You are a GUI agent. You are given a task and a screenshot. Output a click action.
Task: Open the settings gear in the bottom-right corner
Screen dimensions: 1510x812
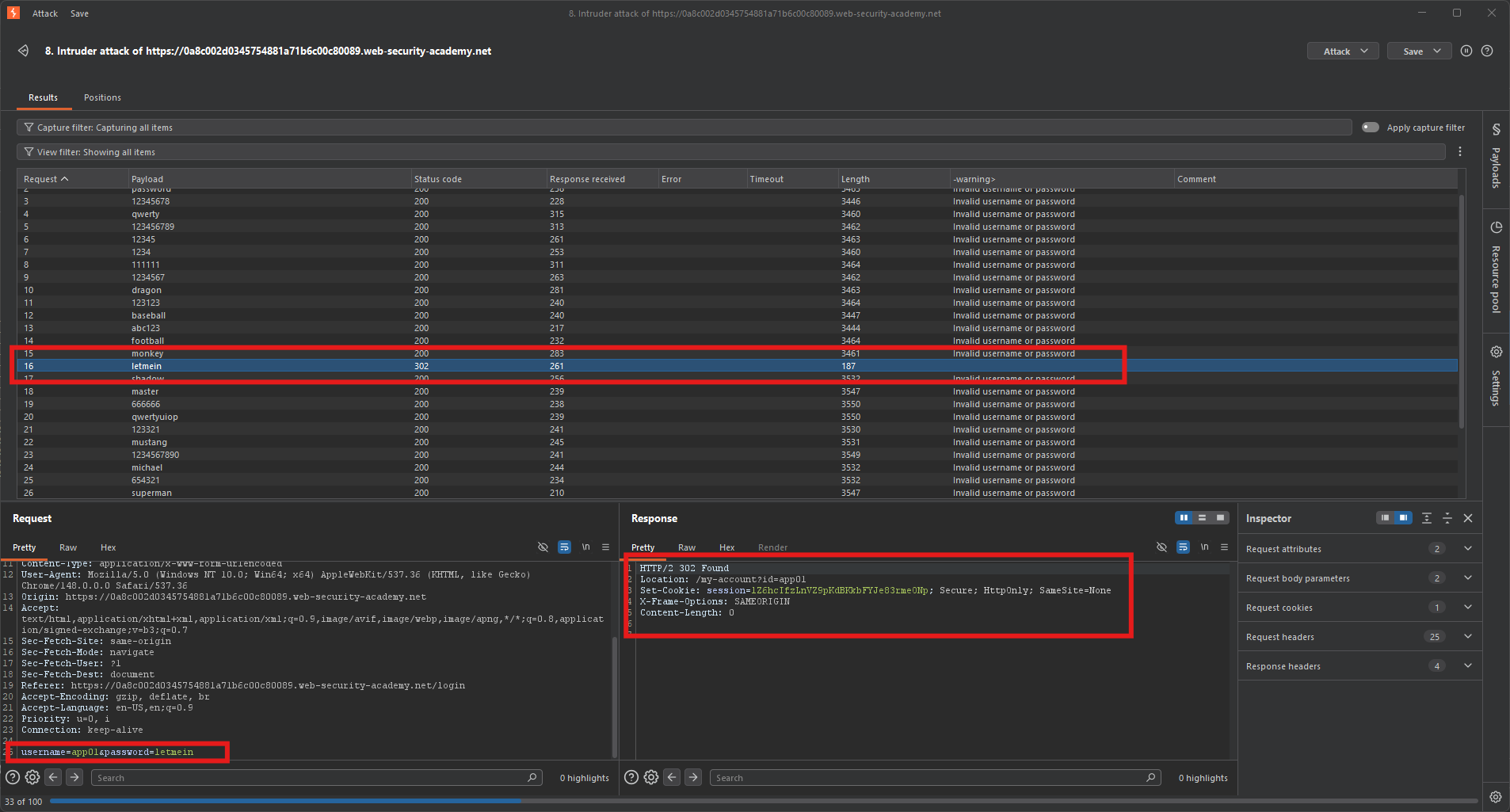click(x=1496, y=797)
